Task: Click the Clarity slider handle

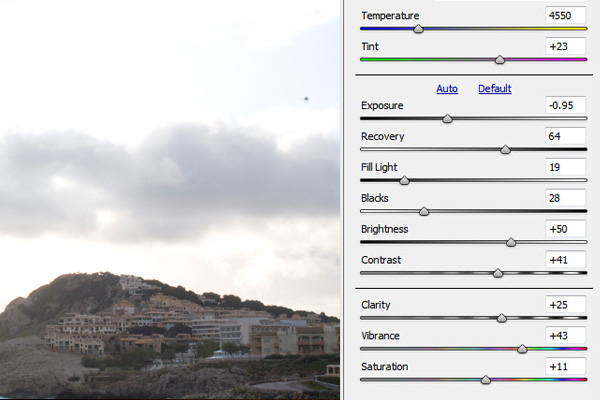Action: tap(502, 318)
